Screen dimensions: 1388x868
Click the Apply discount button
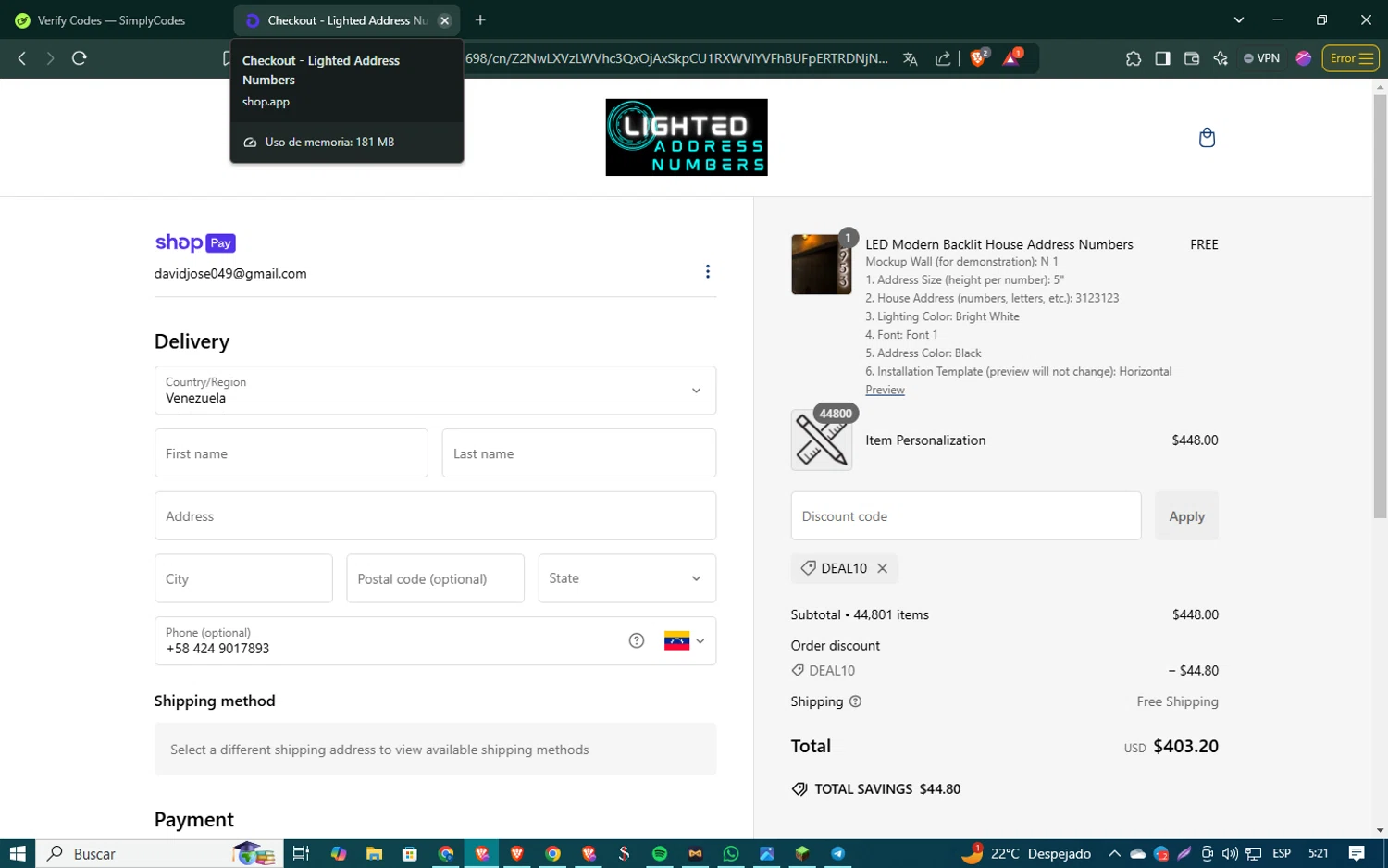click(1187, 515)
